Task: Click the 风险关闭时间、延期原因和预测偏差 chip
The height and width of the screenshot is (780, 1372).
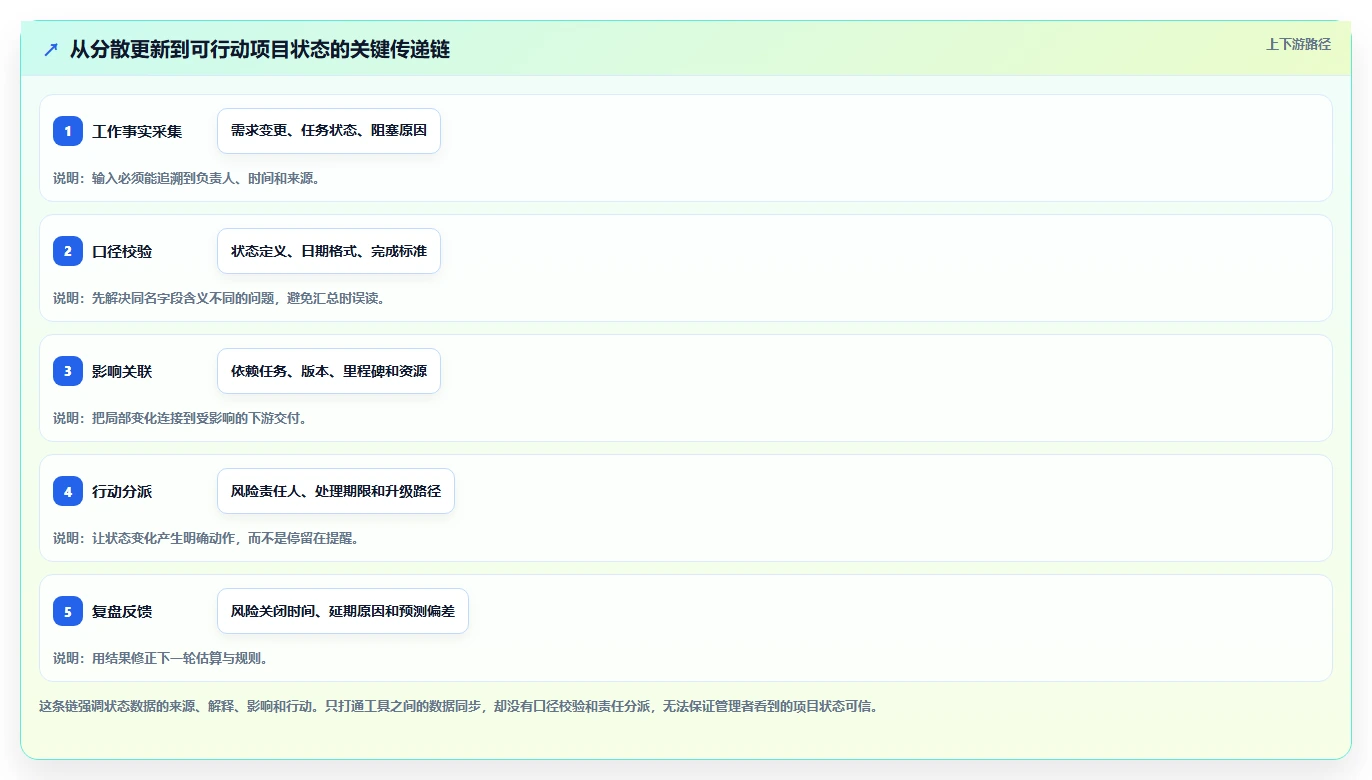Action: (x=343, y=611)
